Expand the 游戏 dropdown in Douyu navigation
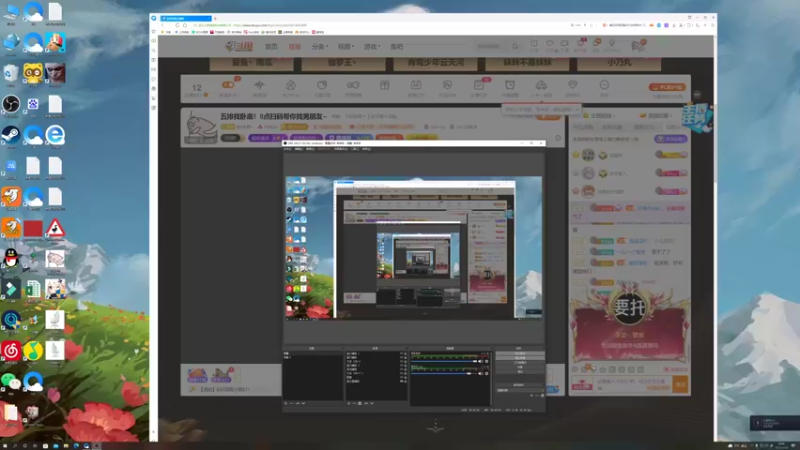The height and width of the screenshot is (450, 800). (372, 46)
